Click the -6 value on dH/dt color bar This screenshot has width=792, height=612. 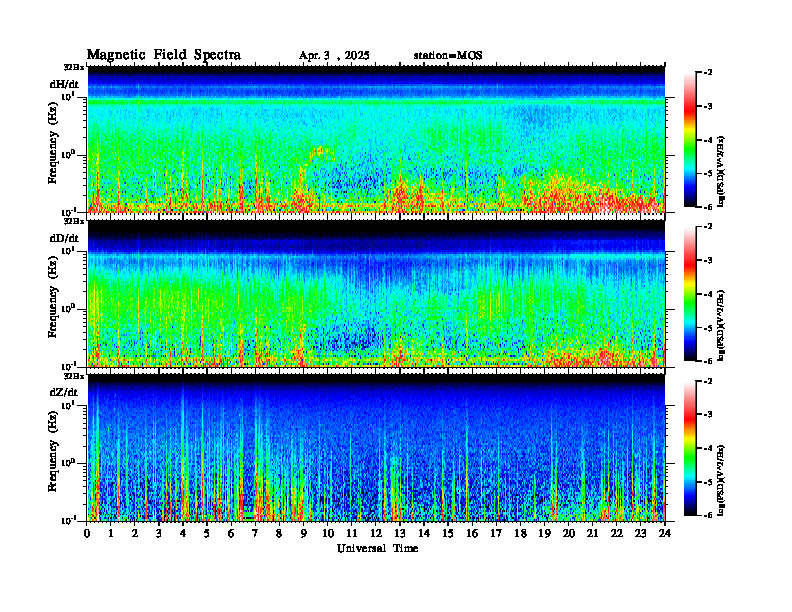point(708,207)
